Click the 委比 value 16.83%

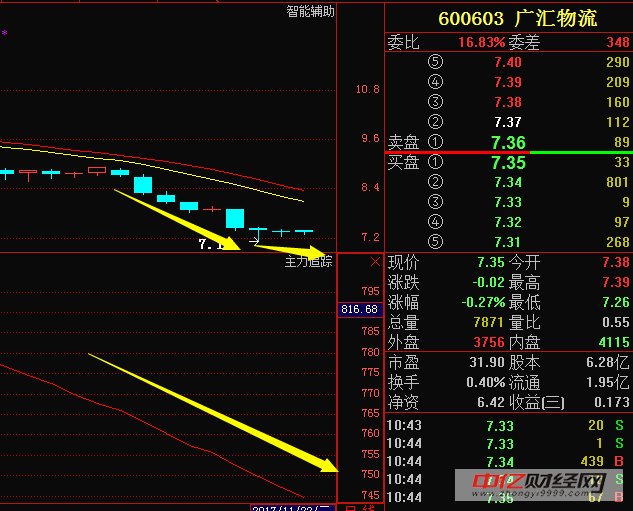[482, 42]
